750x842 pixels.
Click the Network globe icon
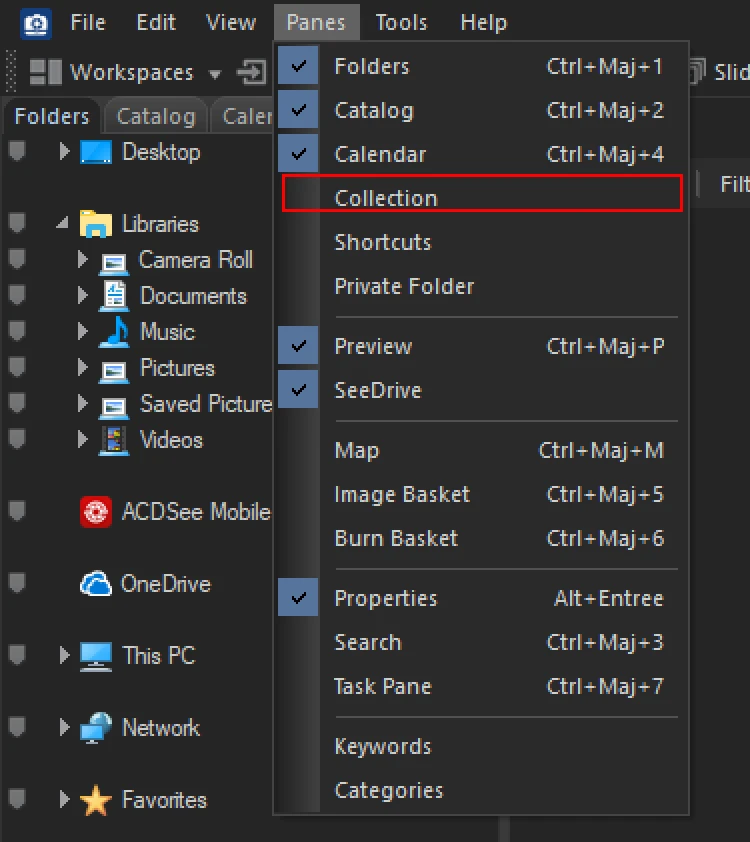tap(96, 728)
